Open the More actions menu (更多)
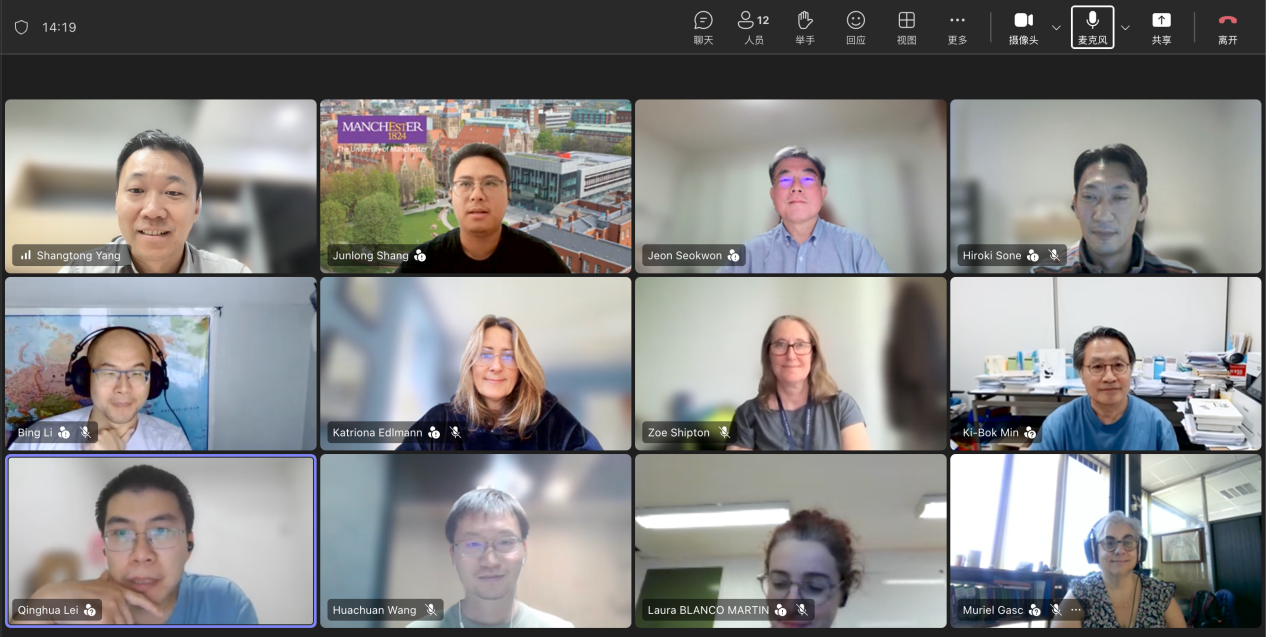This screenshot has height=637, width=1266. pyautogui.click(x=957, y=27)
